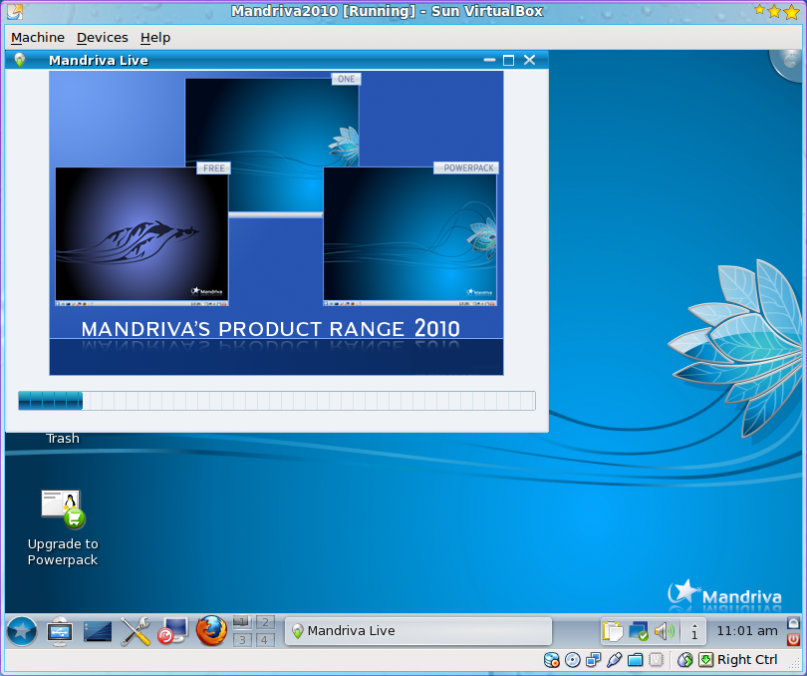This screenshot has height=676, width=807.
Task: Click the VirtualBox hard disk activity icon
Action: [551, 659]
